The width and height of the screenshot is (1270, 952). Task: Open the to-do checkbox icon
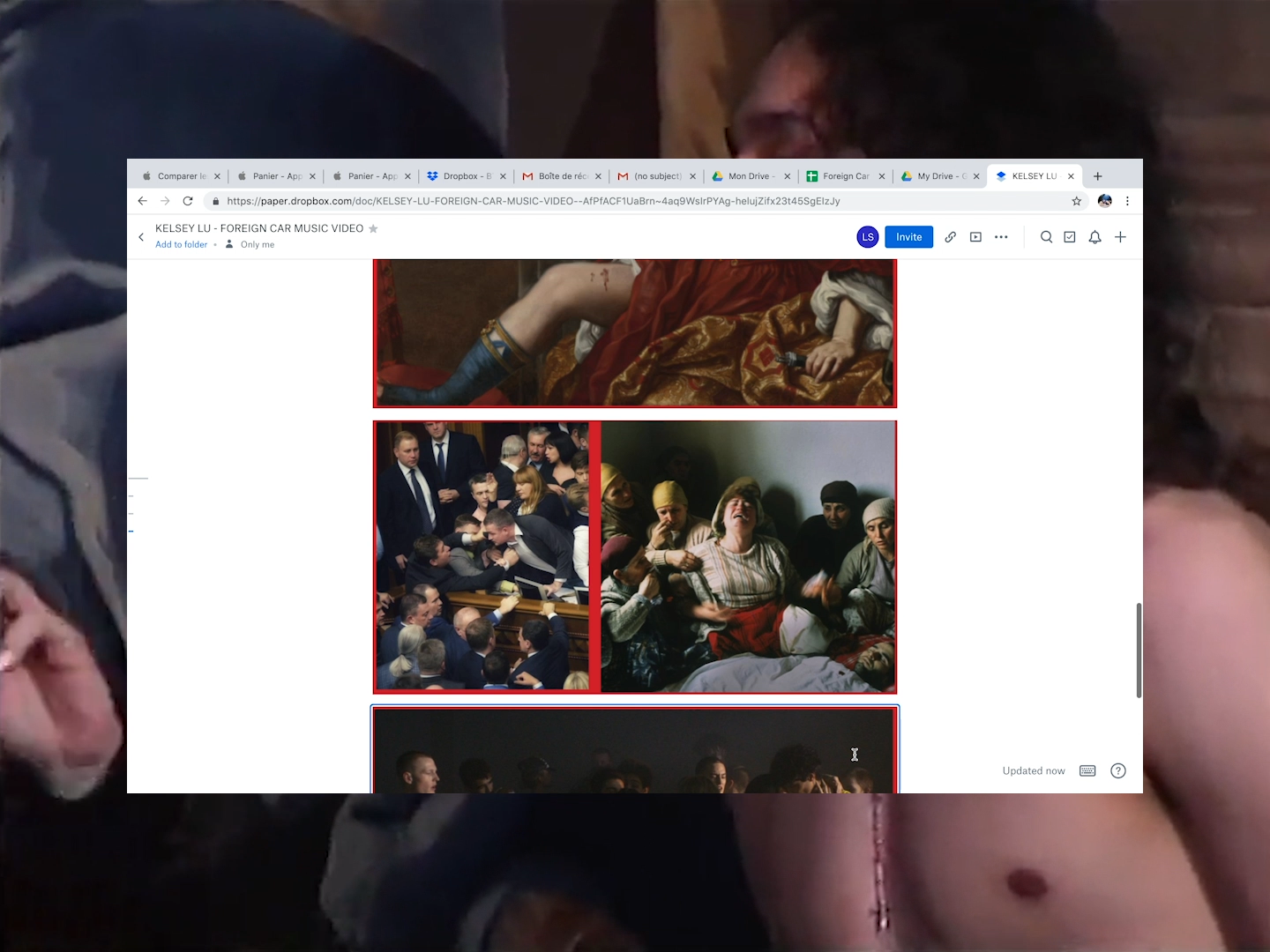(1070, 237)
